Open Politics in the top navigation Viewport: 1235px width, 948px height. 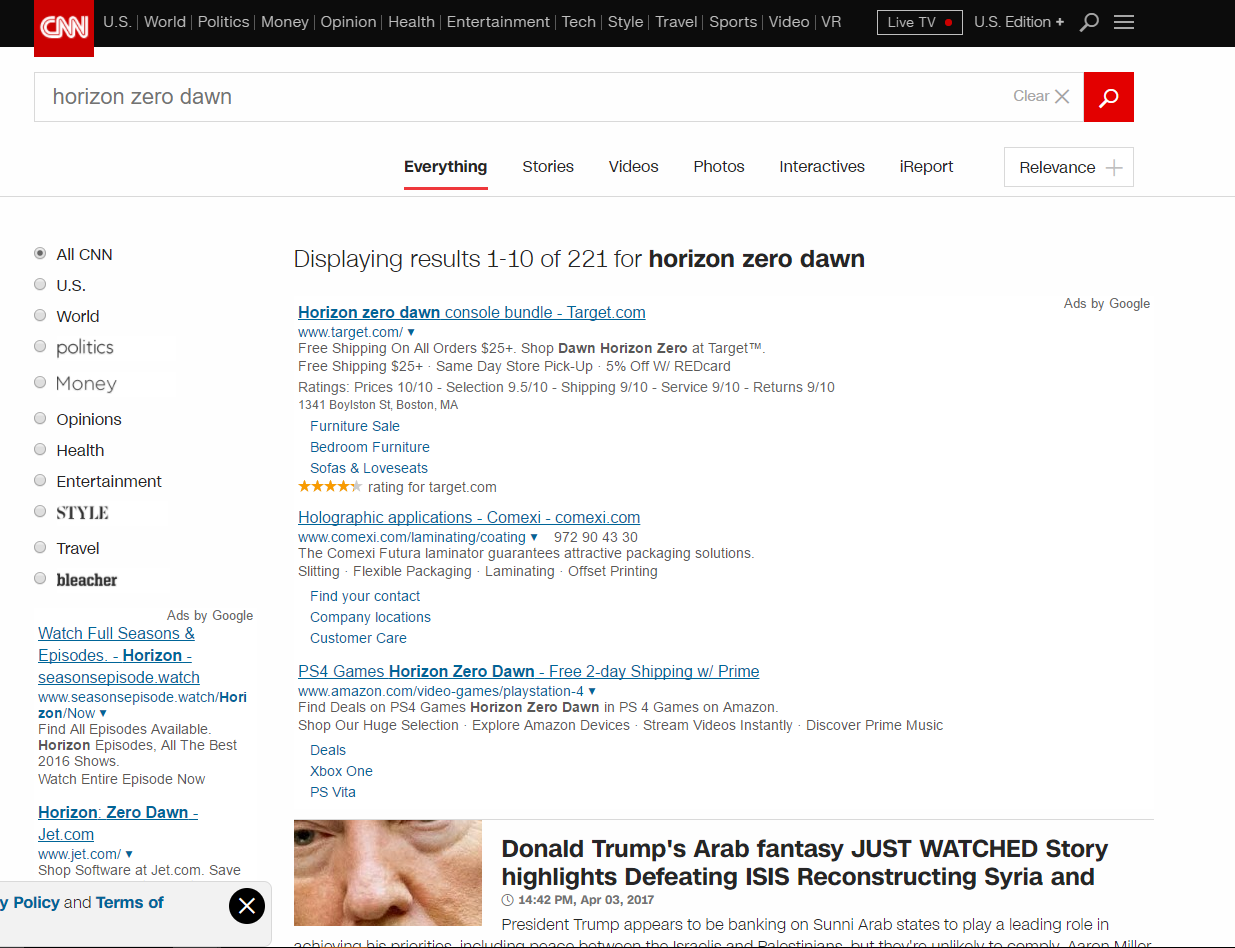click(x=223, y=22)
